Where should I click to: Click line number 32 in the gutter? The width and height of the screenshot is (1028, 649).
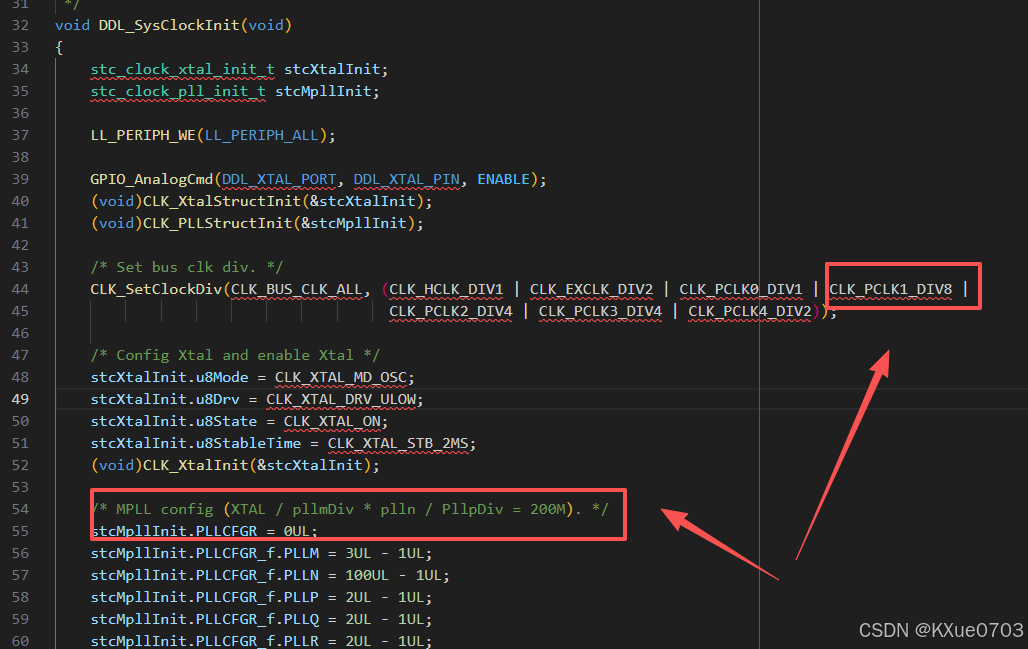(20, 26)
